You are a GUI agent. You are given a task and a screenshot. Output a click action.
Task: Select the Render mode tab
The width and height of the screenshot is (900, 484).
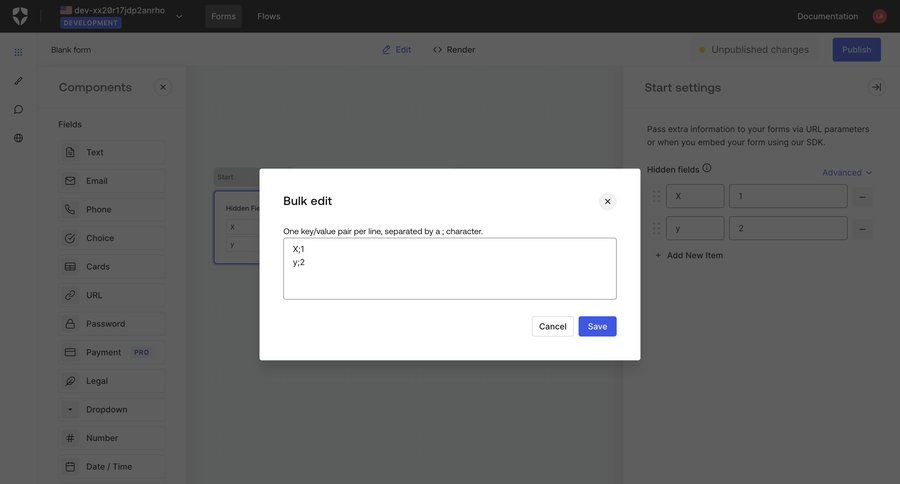[454, 49]
